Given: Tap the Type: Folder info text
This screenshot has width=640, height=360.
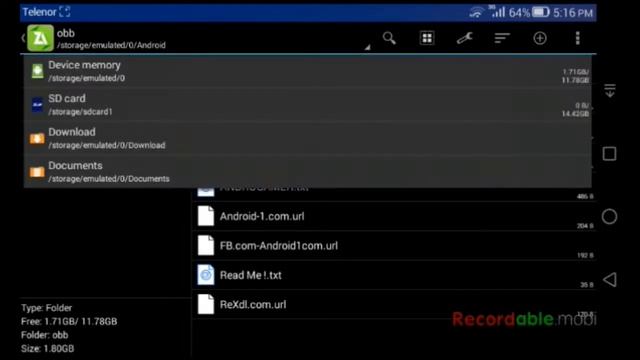Looking at the screenshot, I should pos(47,308).
